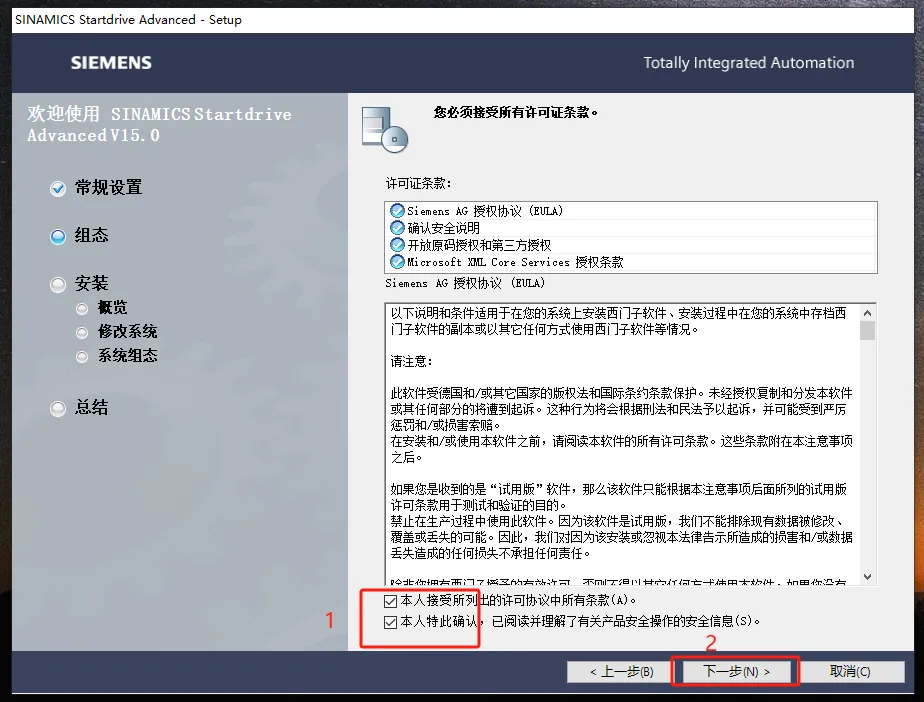Select the 确认安全说明 license entry
Screen dimensions: 924x702
[631, 228]
